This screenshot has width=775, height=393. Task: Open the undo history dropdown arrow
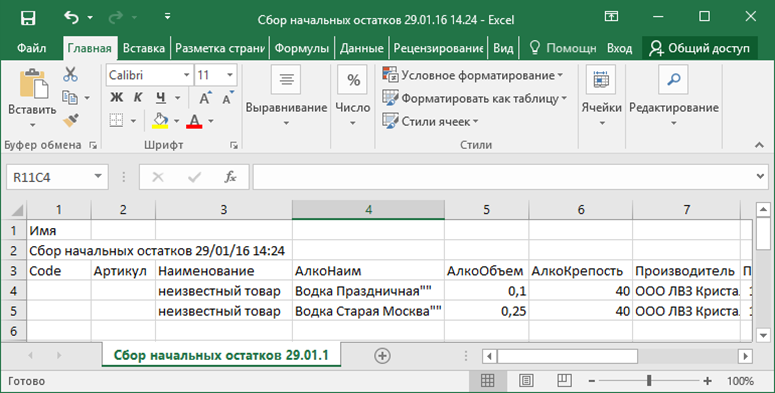90,18
